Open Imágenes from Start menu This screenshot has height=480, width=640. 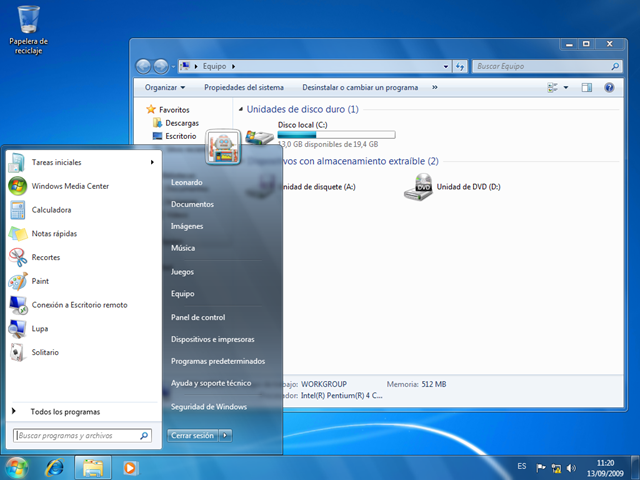pos(187,226)
